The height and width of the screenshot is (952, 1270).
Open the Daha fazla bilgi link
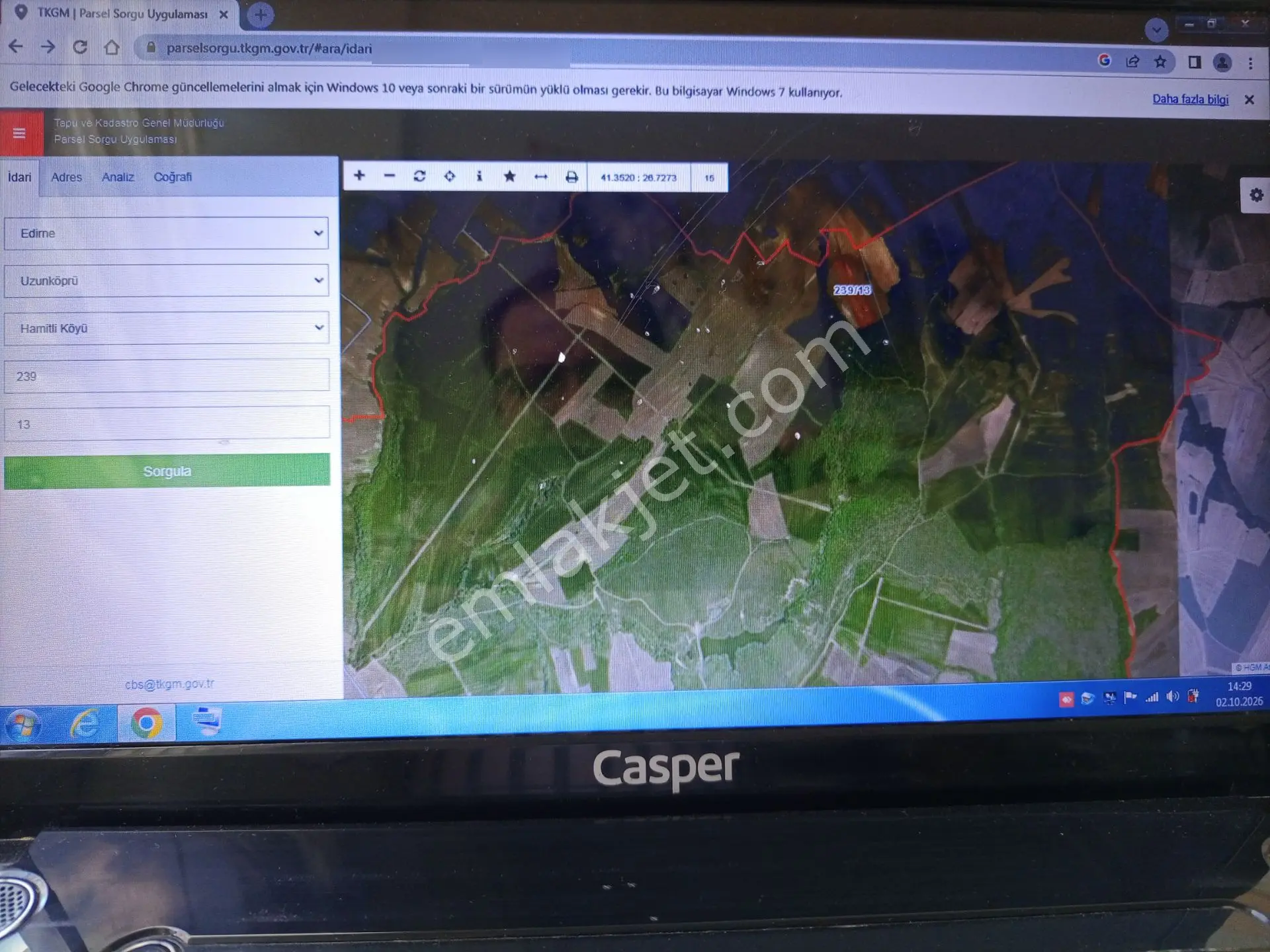pos(1190,99)
